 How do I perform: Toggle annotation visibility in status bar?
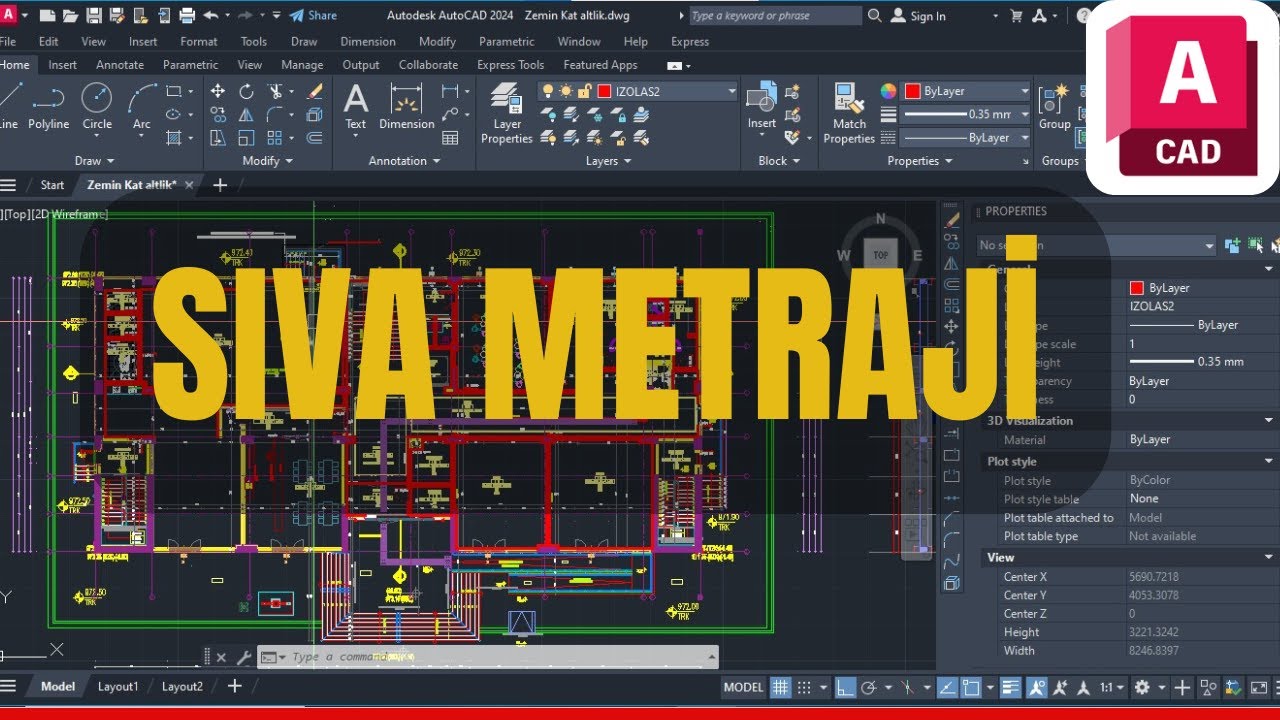pos(1036,687)
